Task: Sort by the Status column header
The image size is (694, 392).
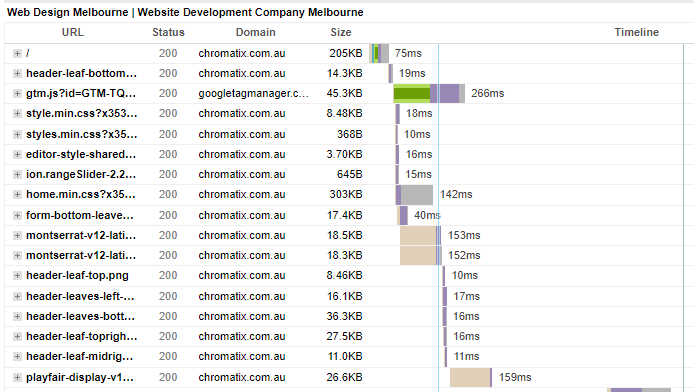Action: click(168, 32)
